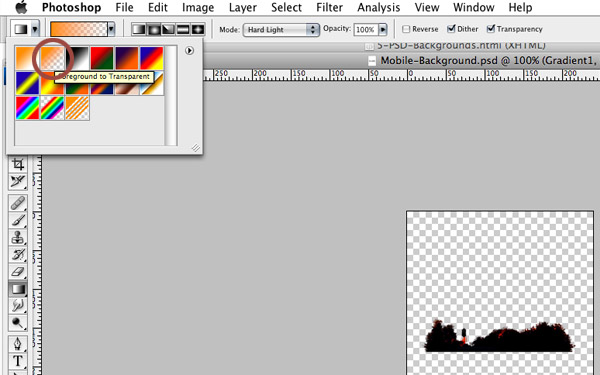This screenshot has height=375, width=600.
Task: Pick the Blue, Yellow, Blue gradient preset
Action: 27,83
